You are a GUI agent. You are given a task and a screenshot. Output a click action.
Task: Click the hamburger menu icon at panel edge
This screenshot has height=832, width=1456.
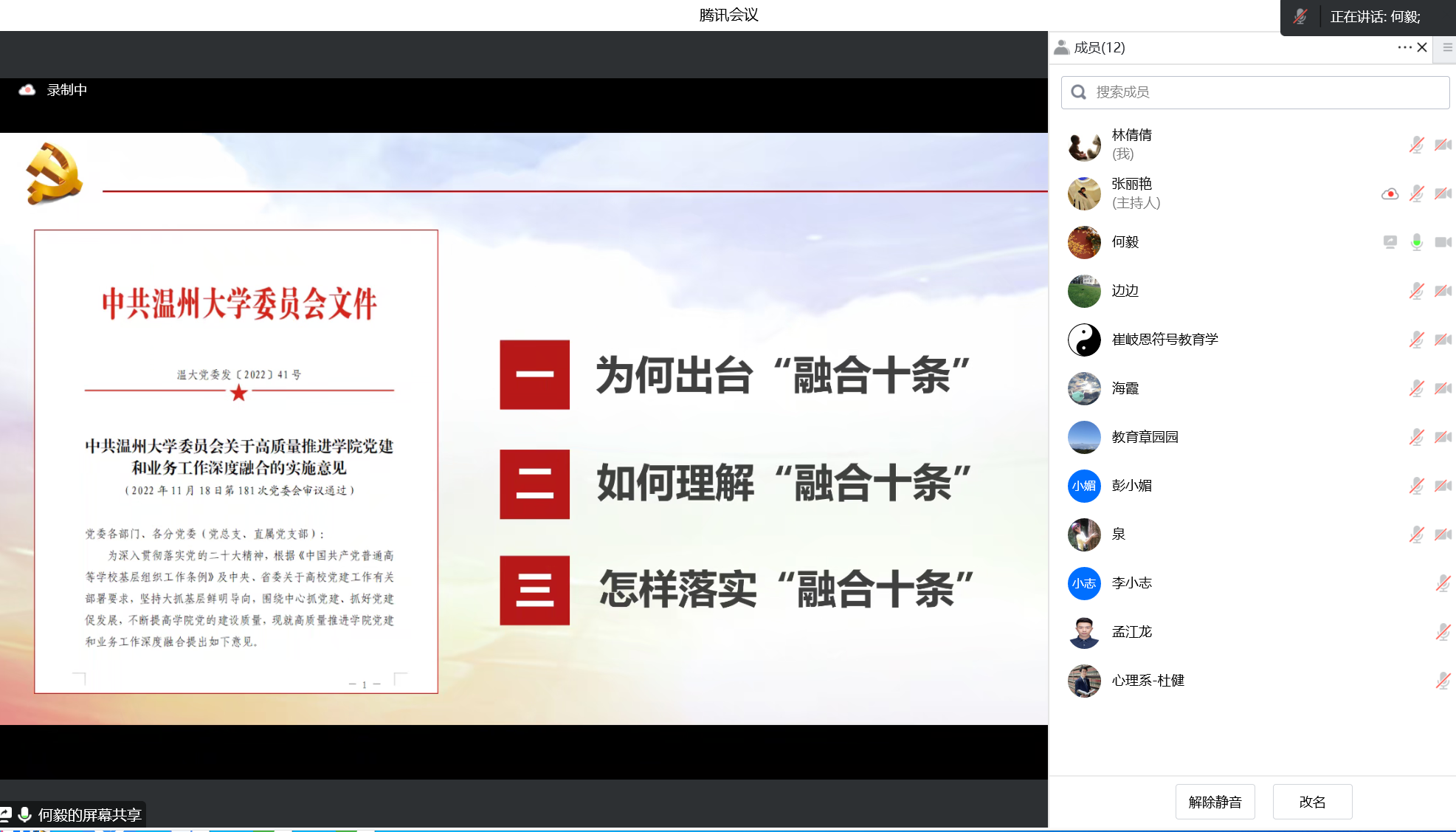(x=1447, y=47)
